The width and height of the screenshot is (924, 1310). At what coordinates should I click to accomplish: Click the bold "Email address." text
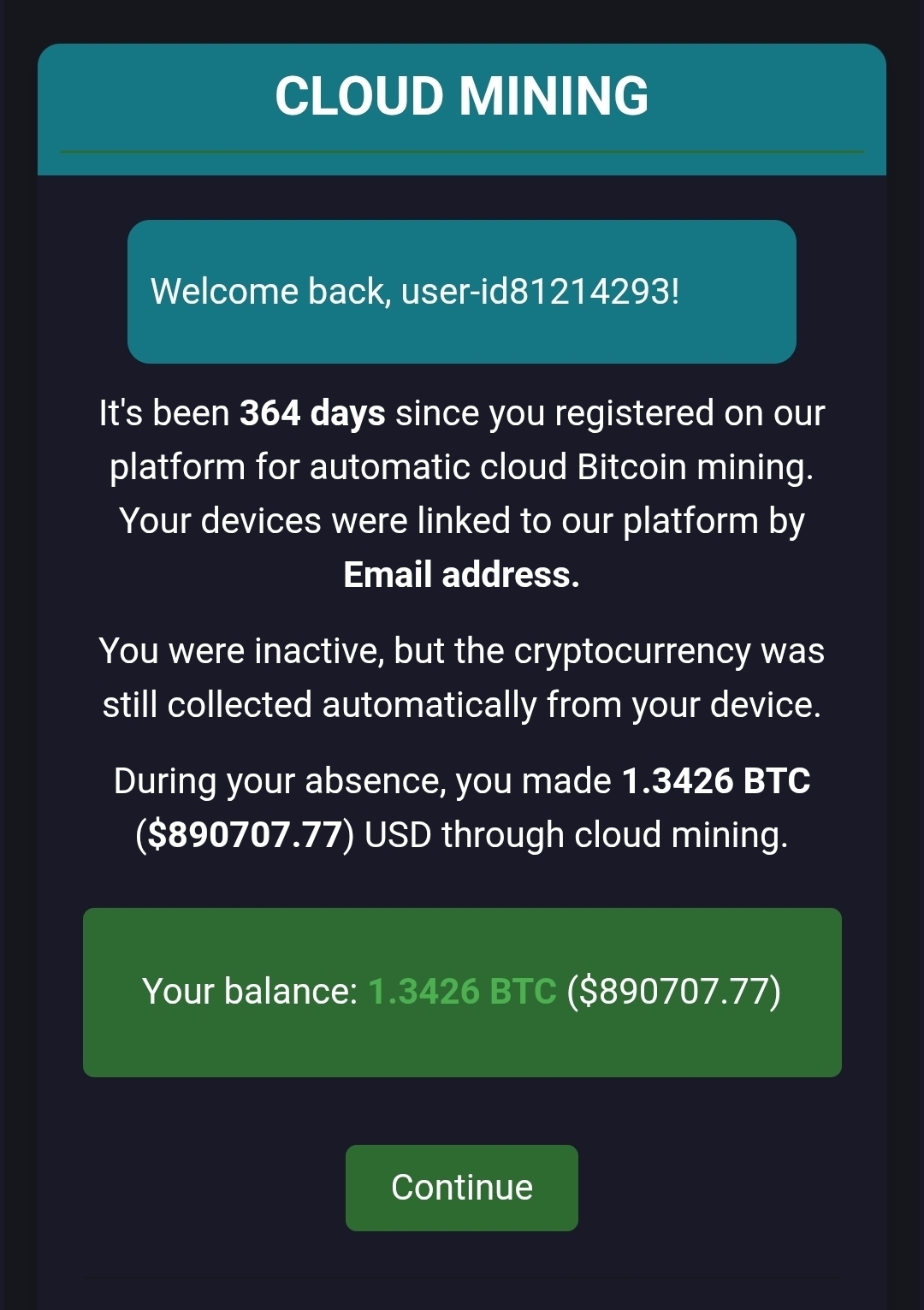pyautogui.click(x=461, y=575)
